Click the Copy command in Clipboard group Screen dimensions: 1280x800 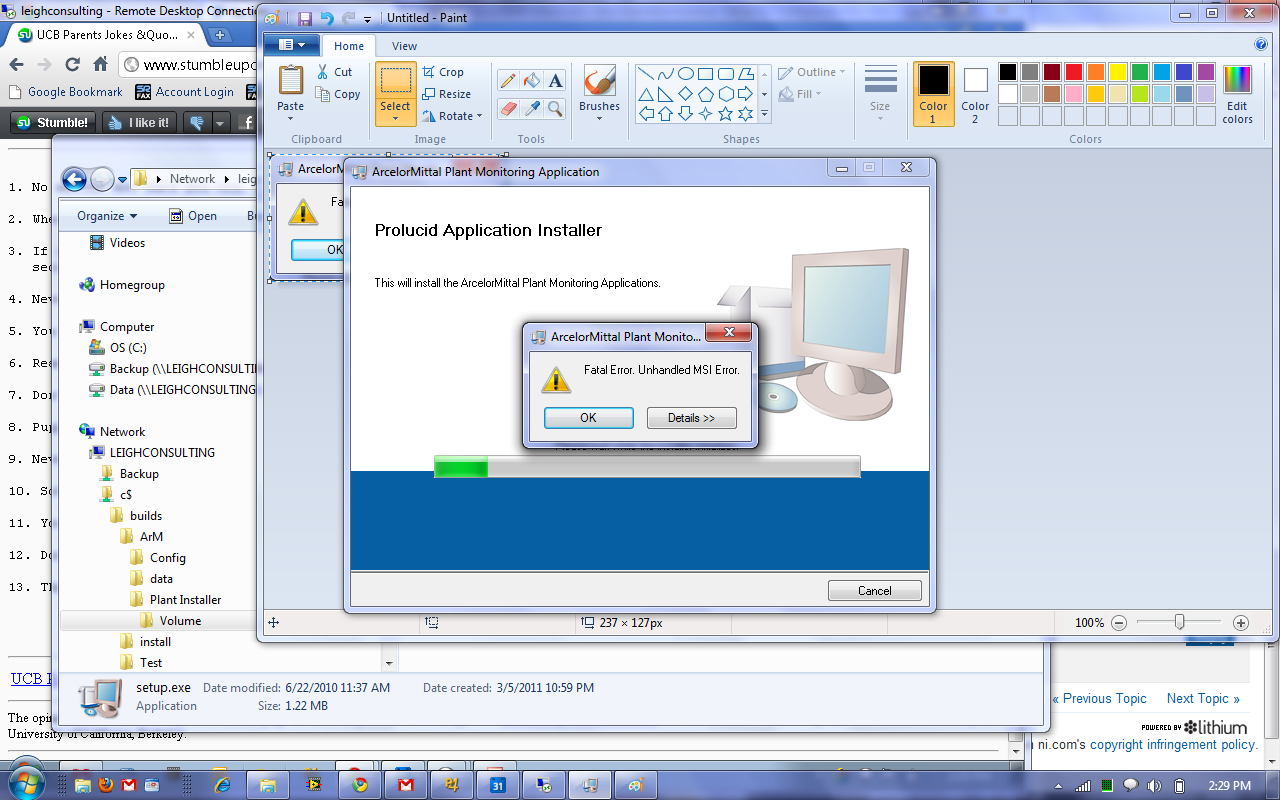(337, 94)
